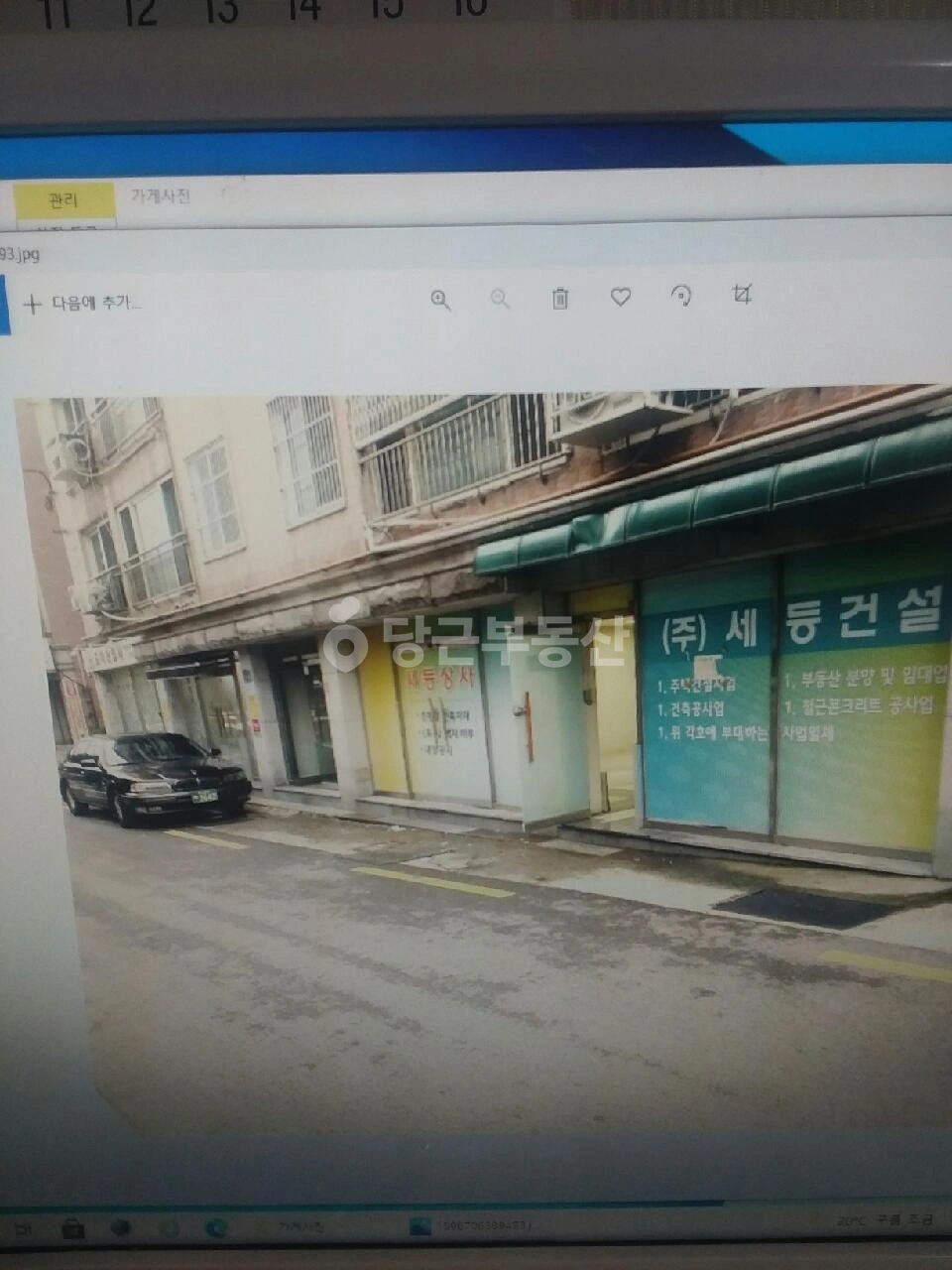Open the weather widget showing 20°C
Image resolution: width=952 pixels, height=1270 pixels.
click(888, 1221)
